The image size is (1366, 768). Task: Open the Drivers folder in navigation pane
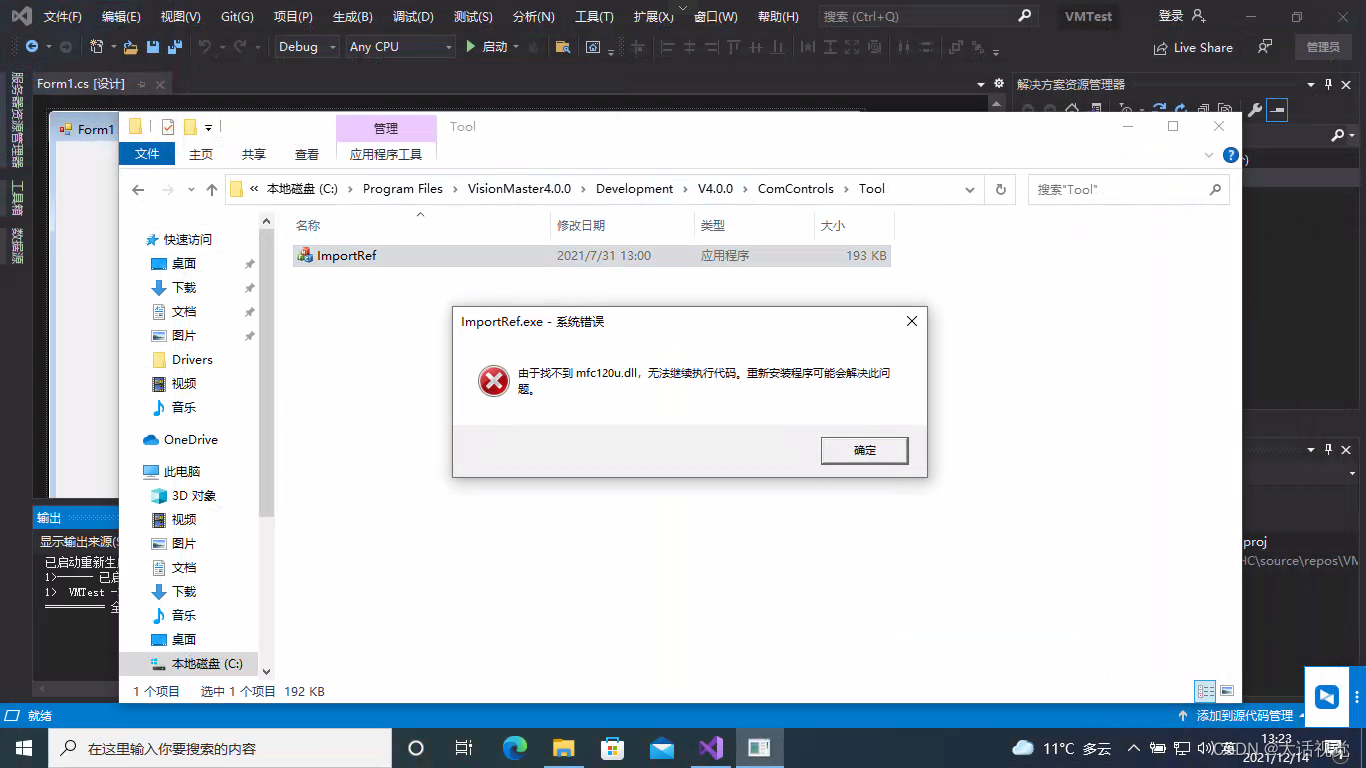192,360
